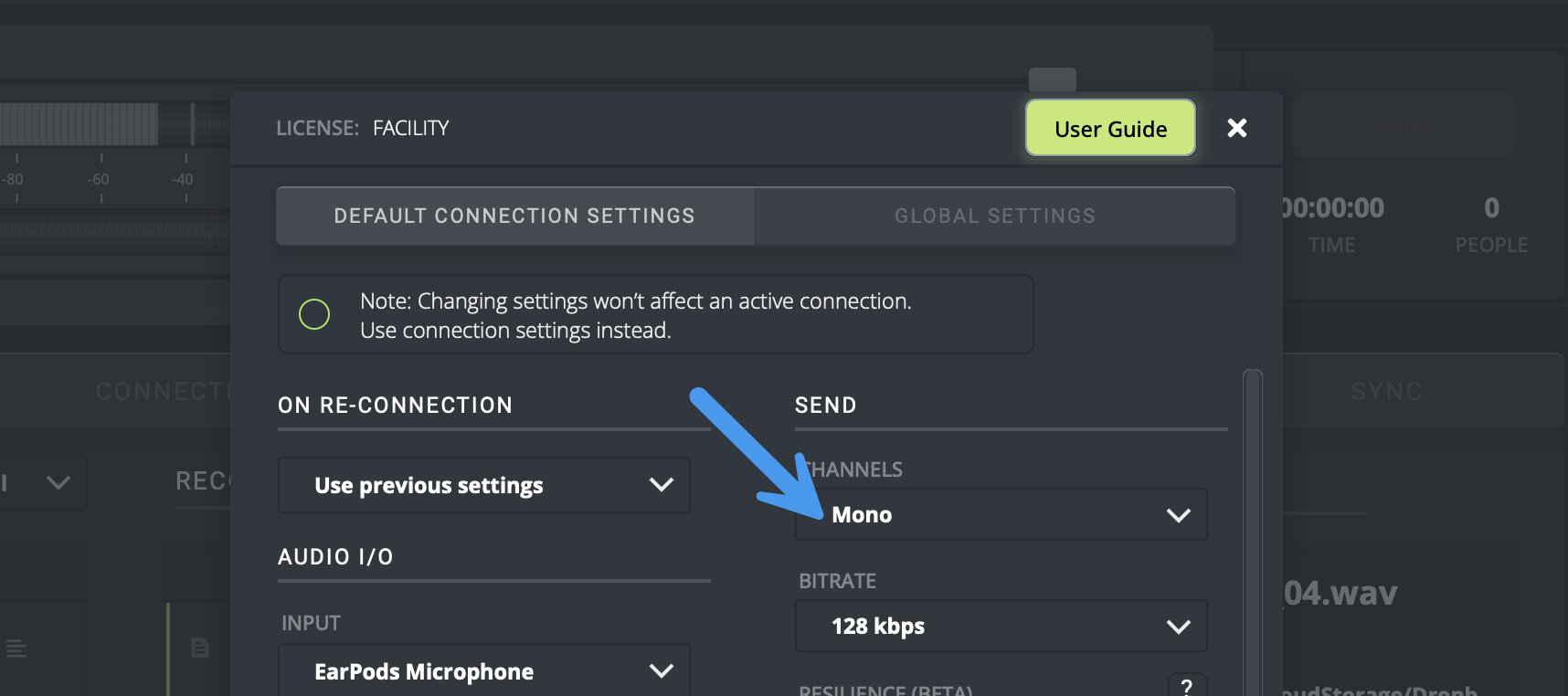Open the On Re-connection 'Use previous settings' dropdown
Viewport: 1568px width, 696px height.
[483, 485]
